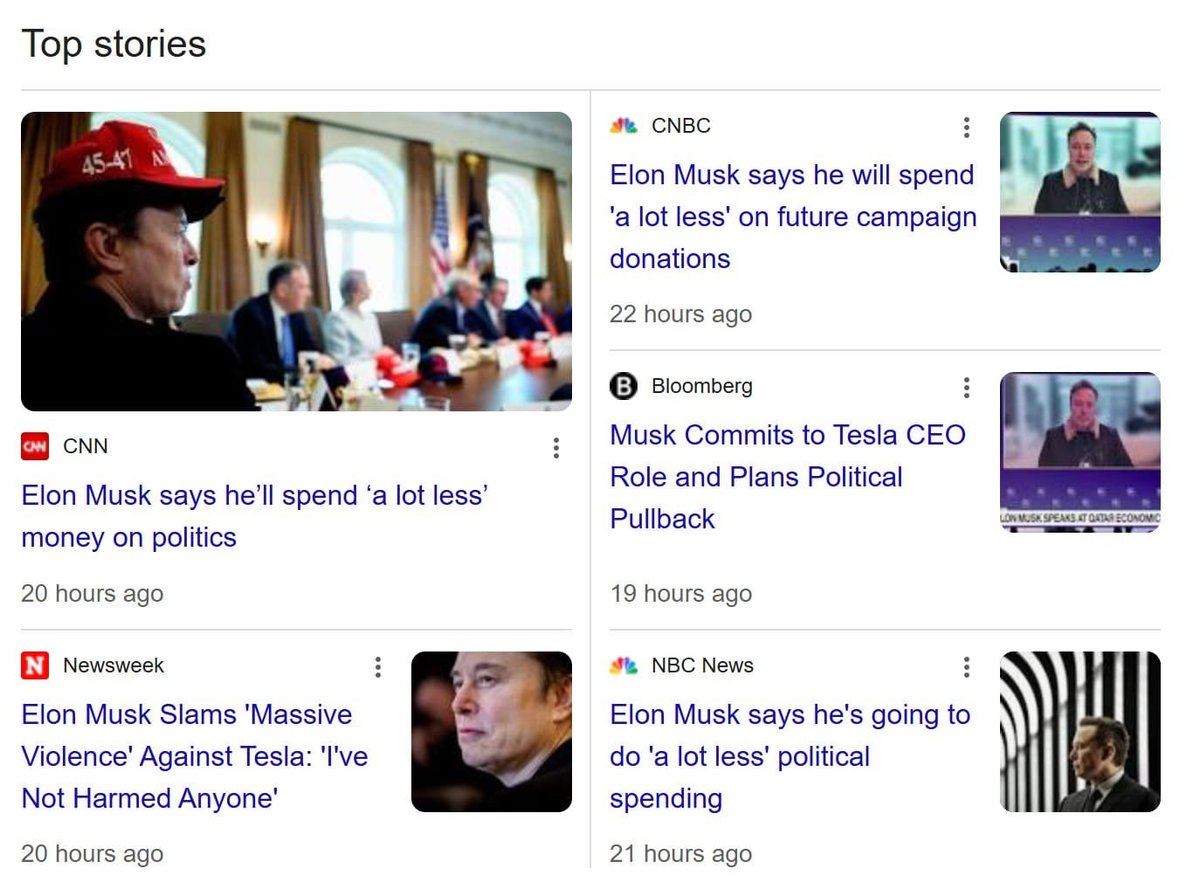The width and height of the screenshot is (1200, 896).
Task: Open NBC News headline on political spending
Action: [789, 756]
